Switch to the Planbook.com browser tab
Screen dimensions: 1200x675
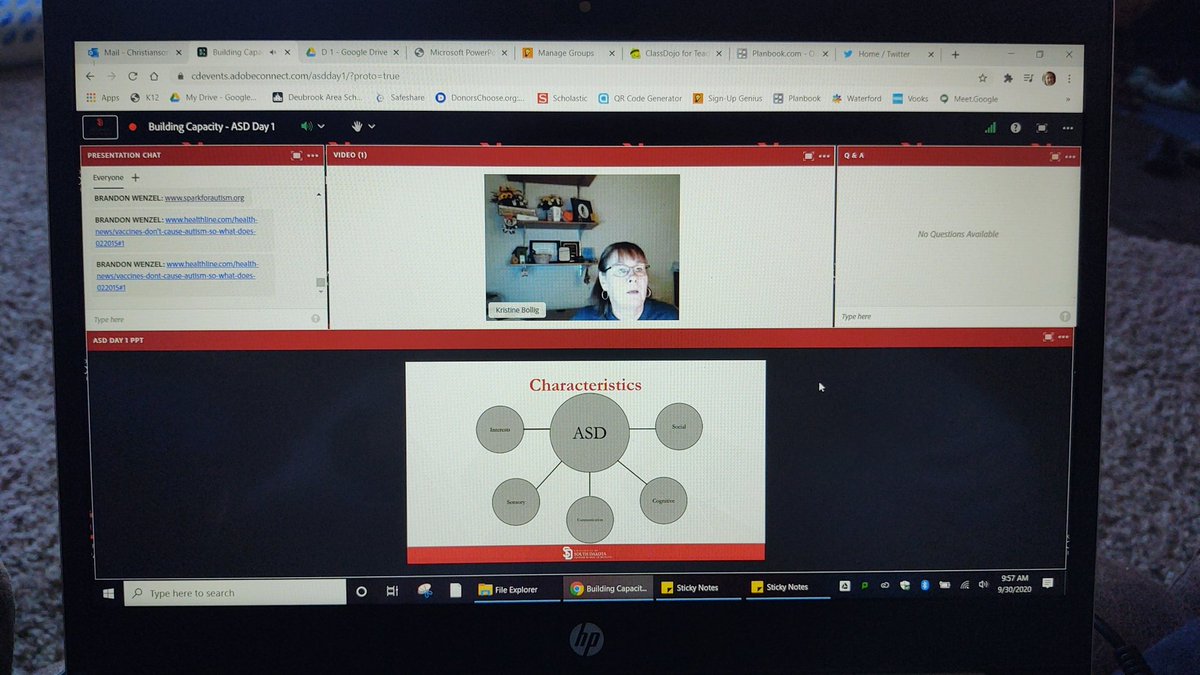(x=785, y=55)
